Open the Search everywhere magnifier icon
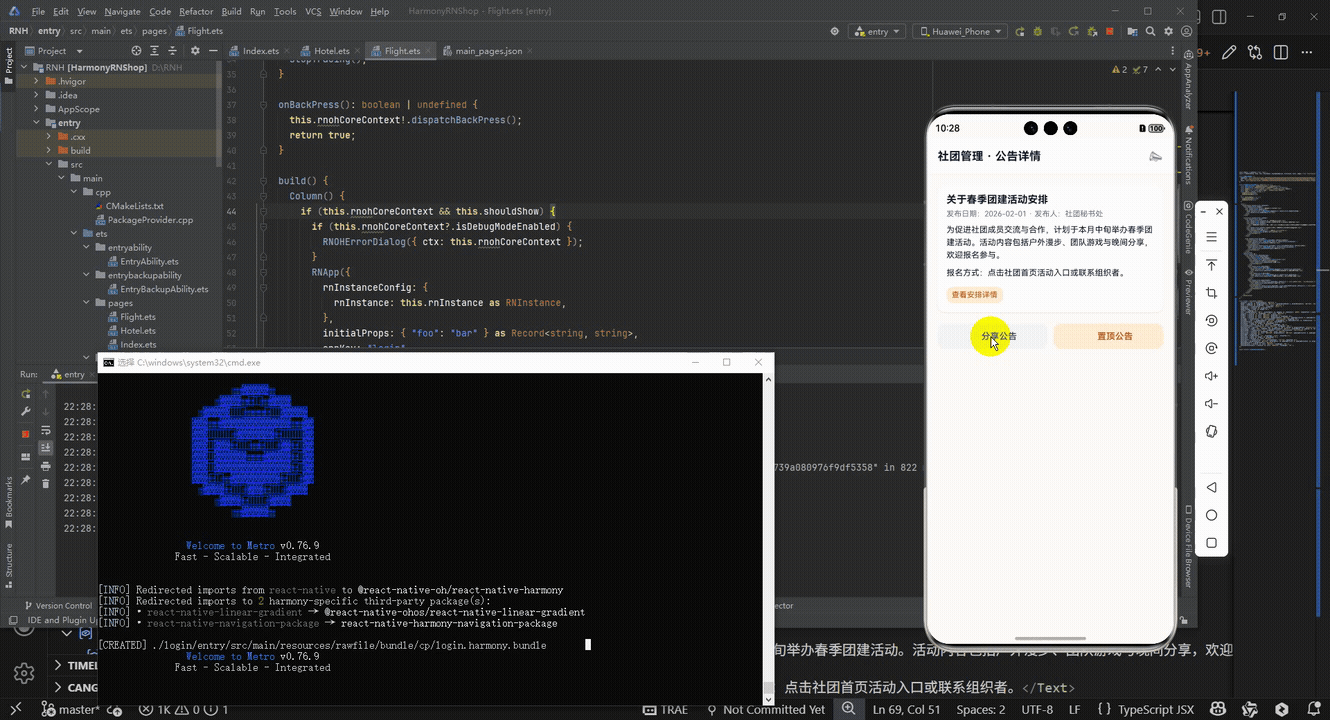This screenshot has width=1330, height=720. coord(1150,31)
